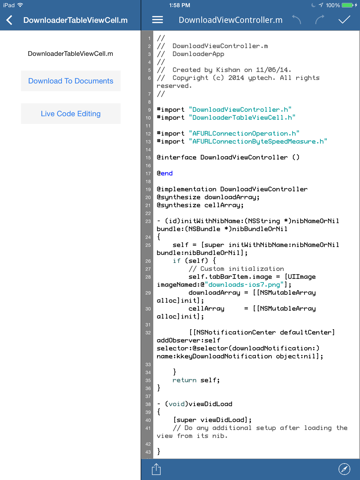
Task: Tap the DownloaderTableViewCell.m header title
Action: click(x=75, y=20)
